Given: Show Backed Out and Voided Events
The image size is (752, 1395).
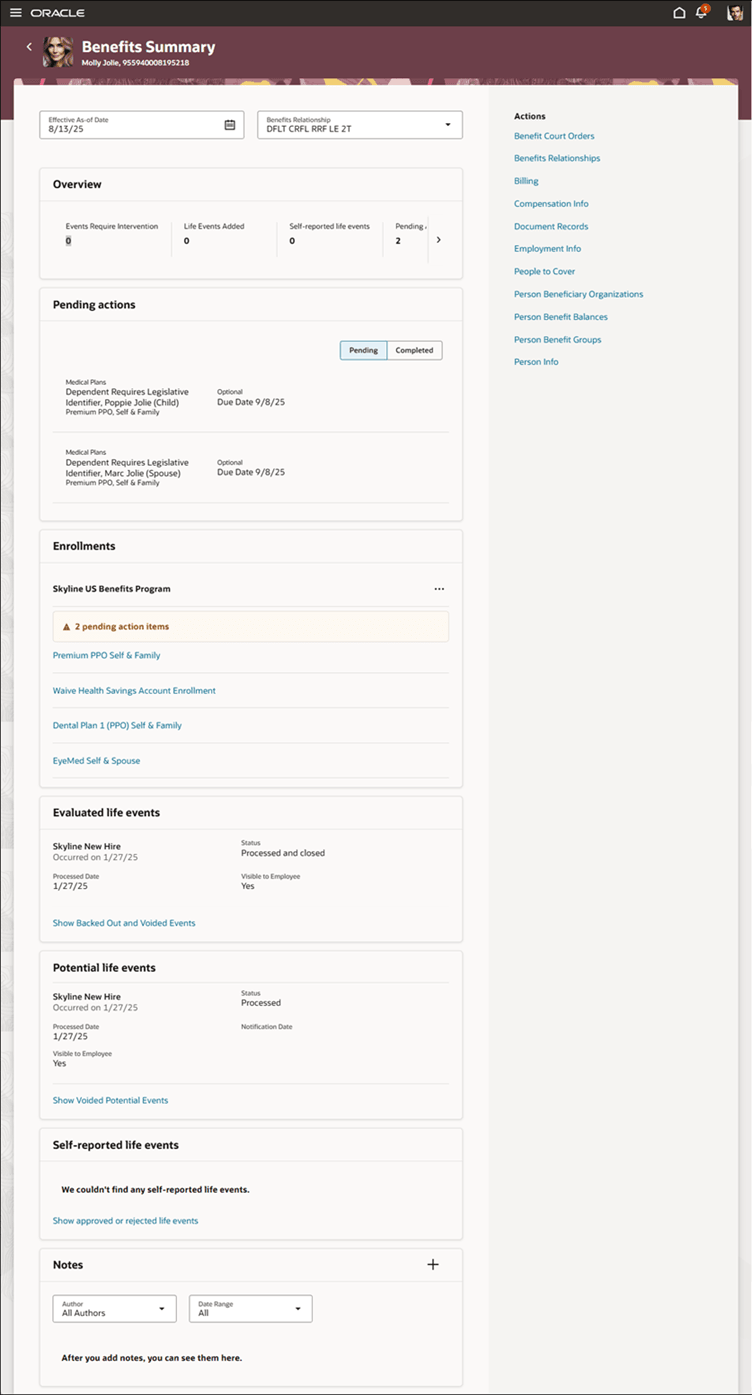Looking at the screenshot, I should [x=124, y=923].
